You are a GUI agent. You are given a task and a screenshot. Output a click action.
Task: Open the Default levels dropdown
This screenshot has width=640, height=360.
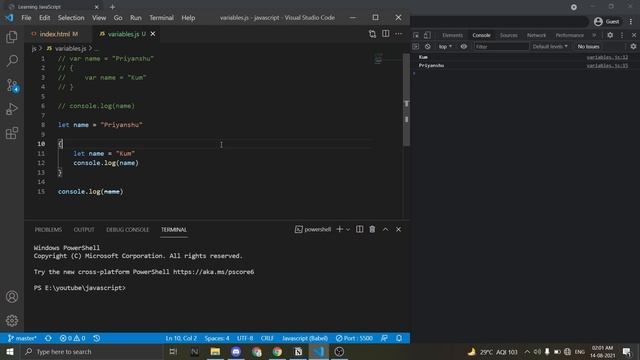[x=550, y=47]
